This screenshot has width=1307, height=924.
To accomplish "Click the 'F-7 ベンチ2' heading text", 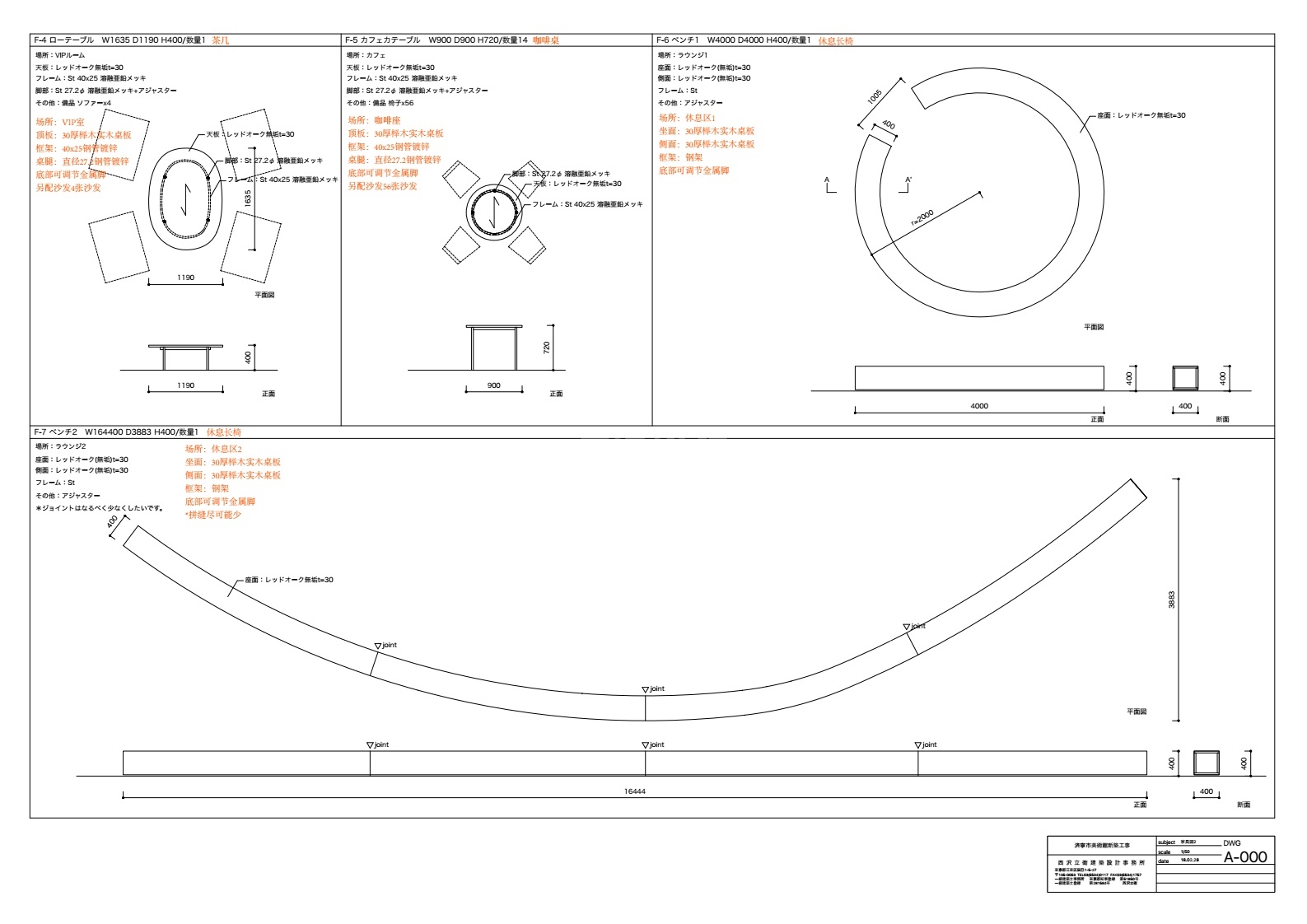I will point(55,432).
